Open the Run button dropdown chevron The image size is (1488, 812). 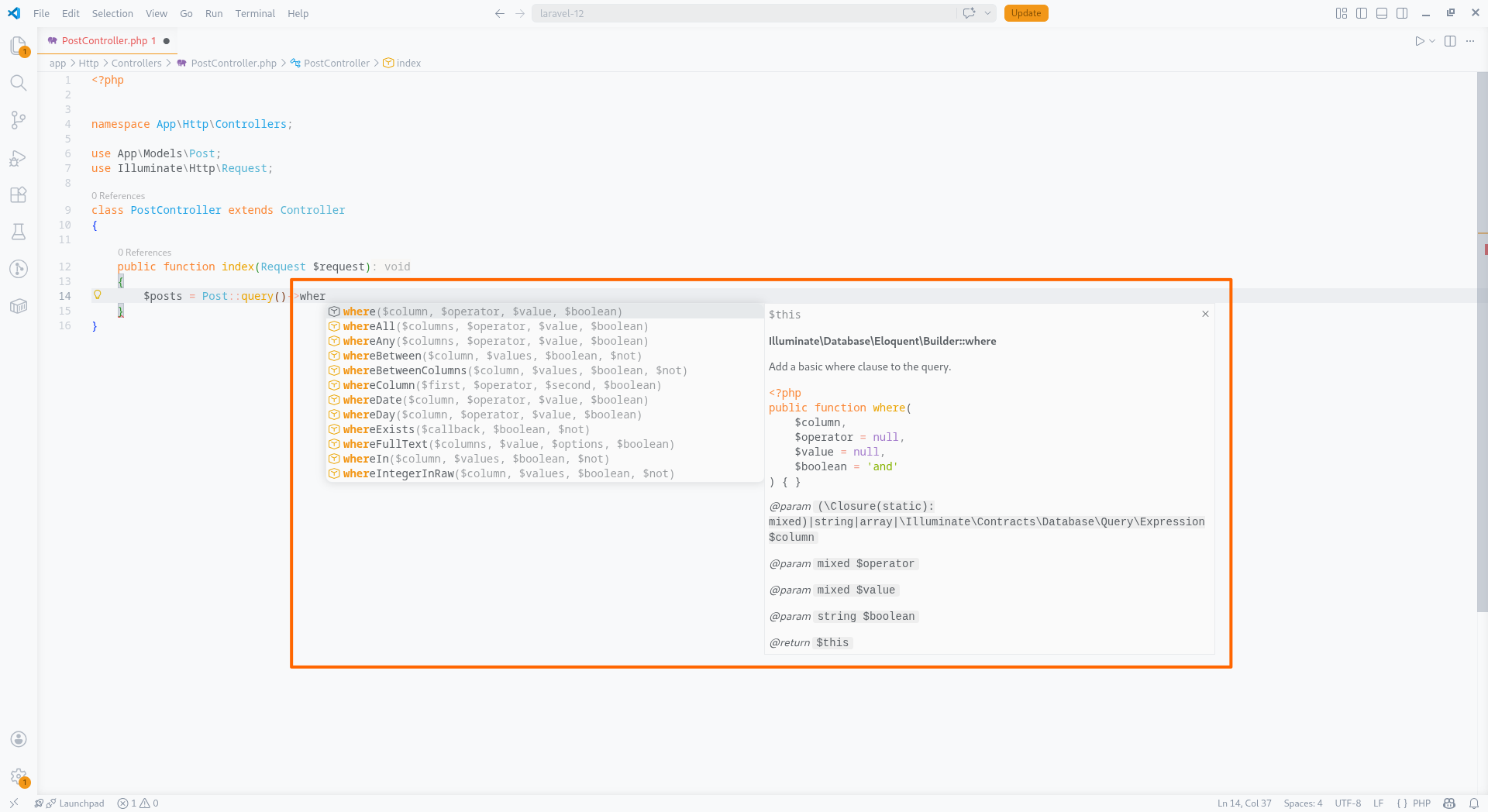point(1432,41)
